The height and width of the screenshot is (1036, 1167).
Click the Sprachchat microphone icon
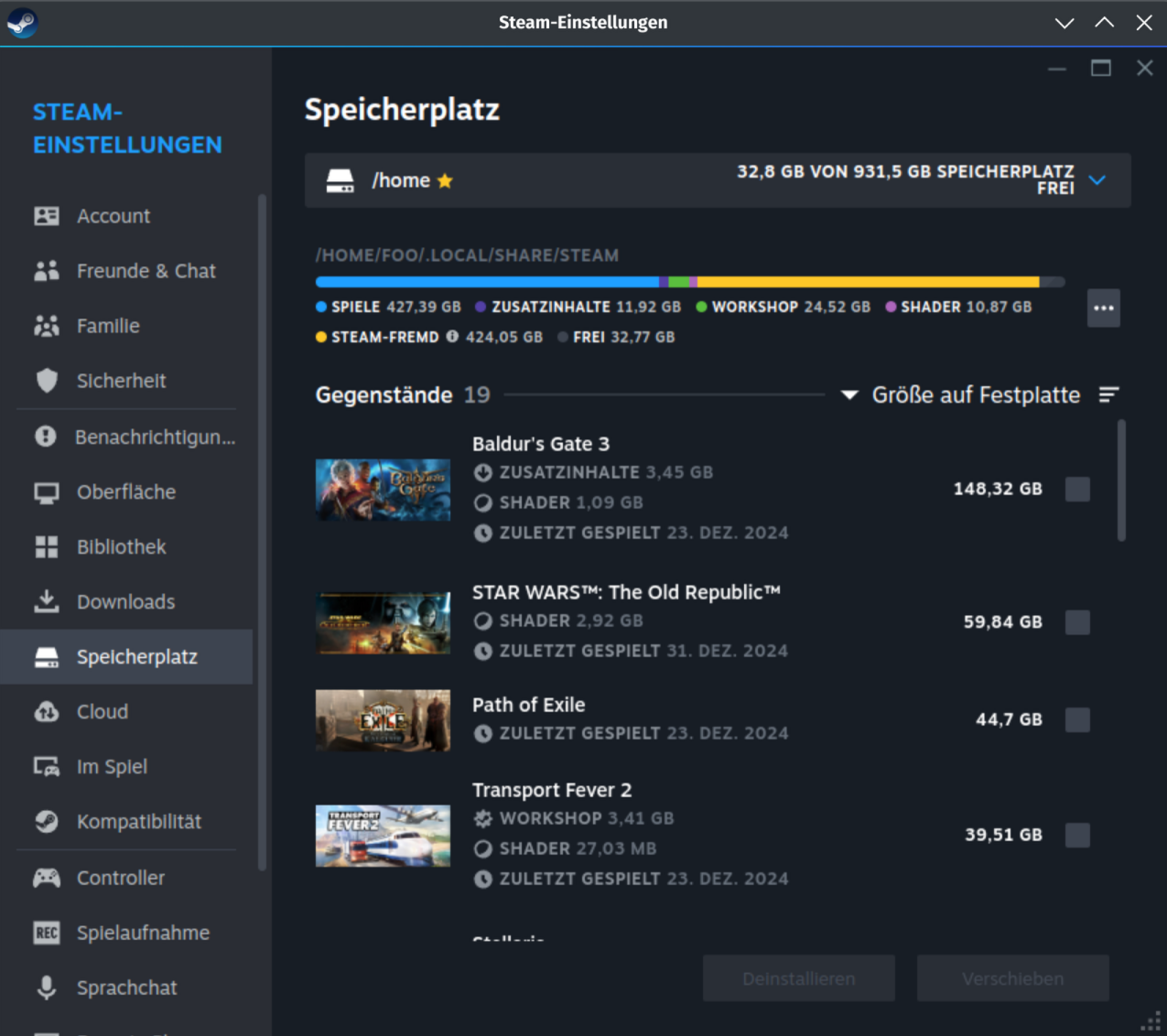(x=47, y=987)
